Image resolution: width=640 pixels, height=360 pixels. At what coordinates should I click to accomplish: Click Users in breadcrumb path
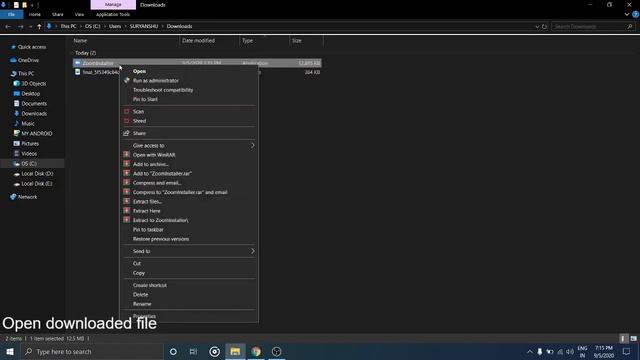115,26
